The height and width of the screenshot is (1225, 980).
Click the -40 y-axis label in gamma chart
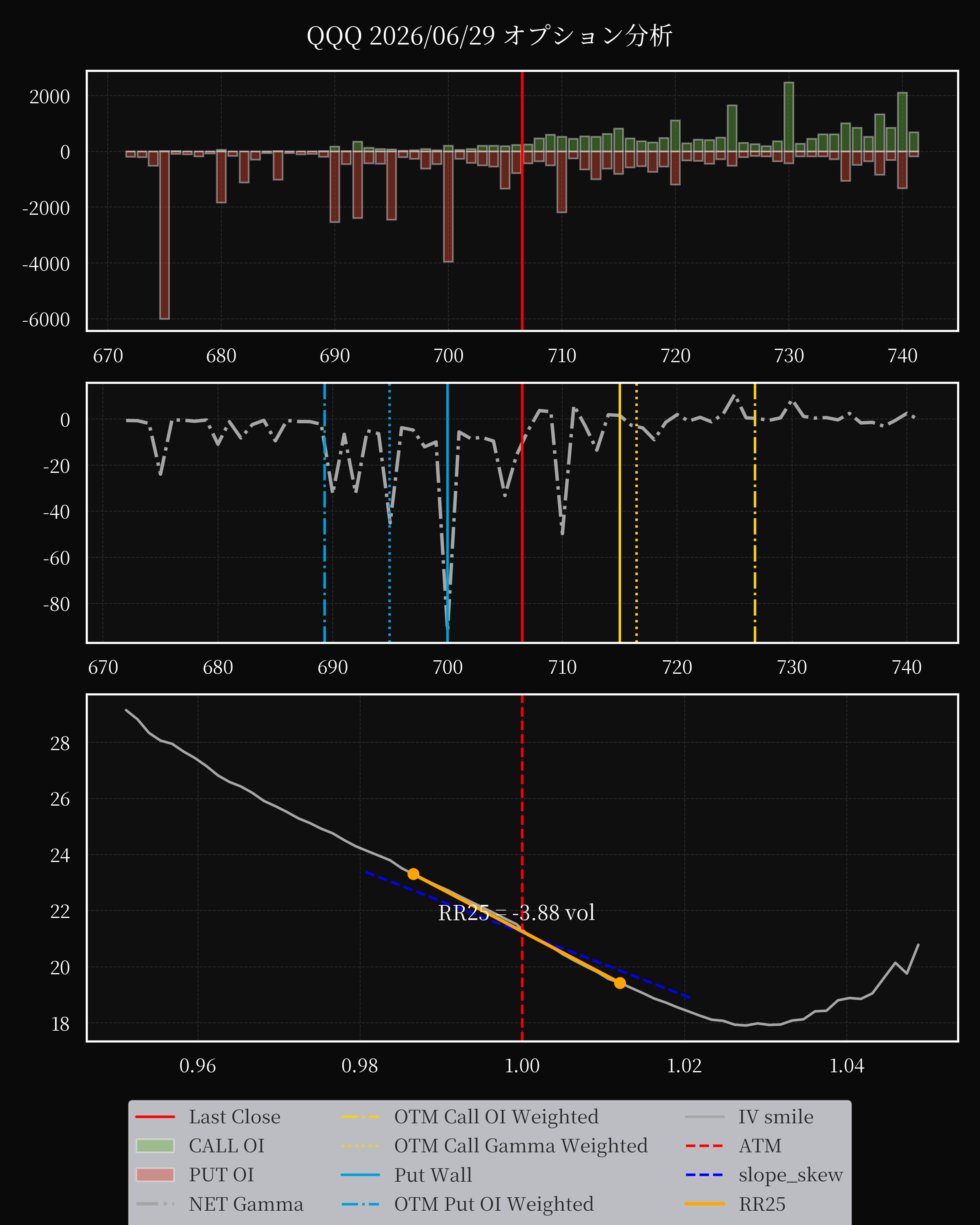pos(56,512)
